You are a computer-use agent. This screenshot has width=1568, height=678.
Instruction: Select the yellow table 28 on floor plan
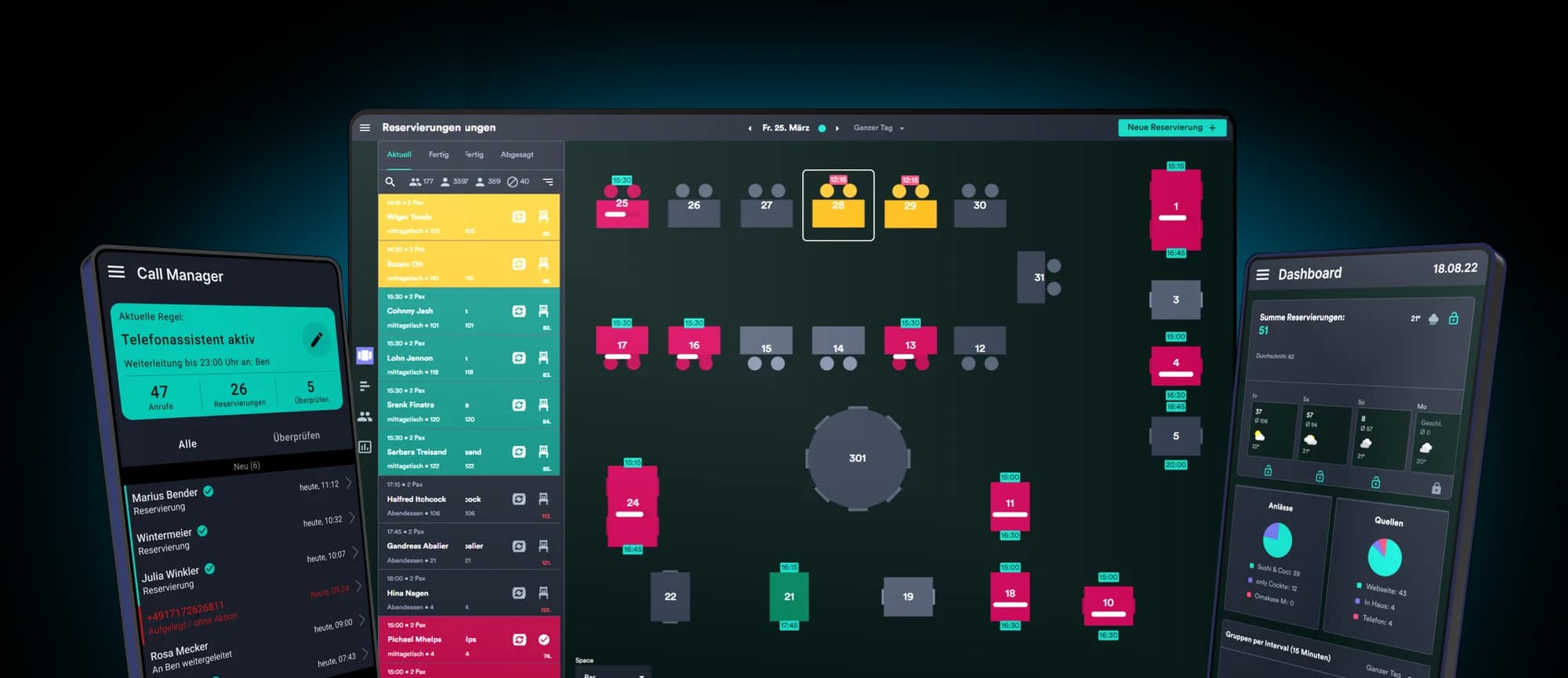pos(838,205)
